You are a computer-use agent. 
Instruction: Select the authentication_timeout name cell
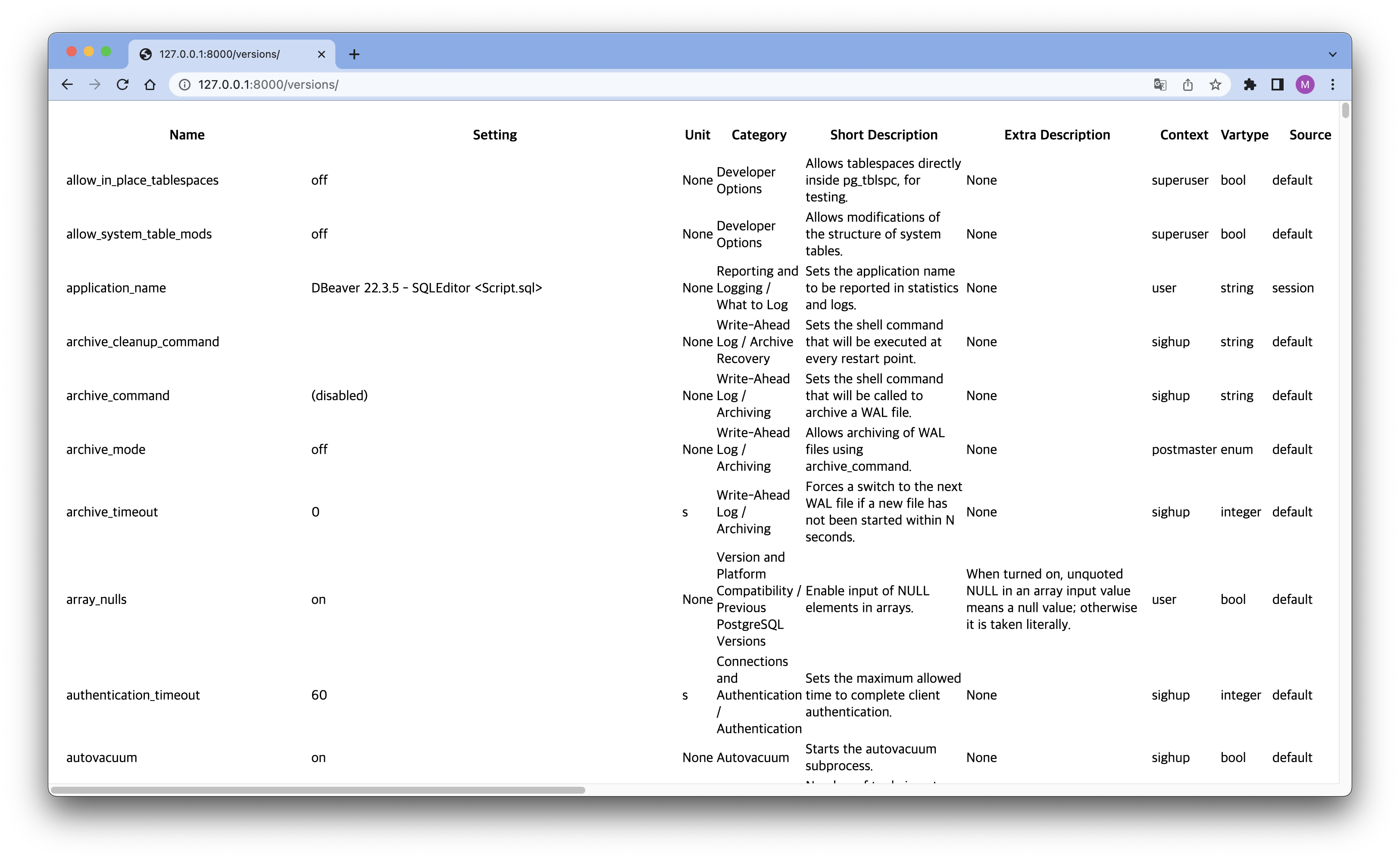[x=133, y=695]
